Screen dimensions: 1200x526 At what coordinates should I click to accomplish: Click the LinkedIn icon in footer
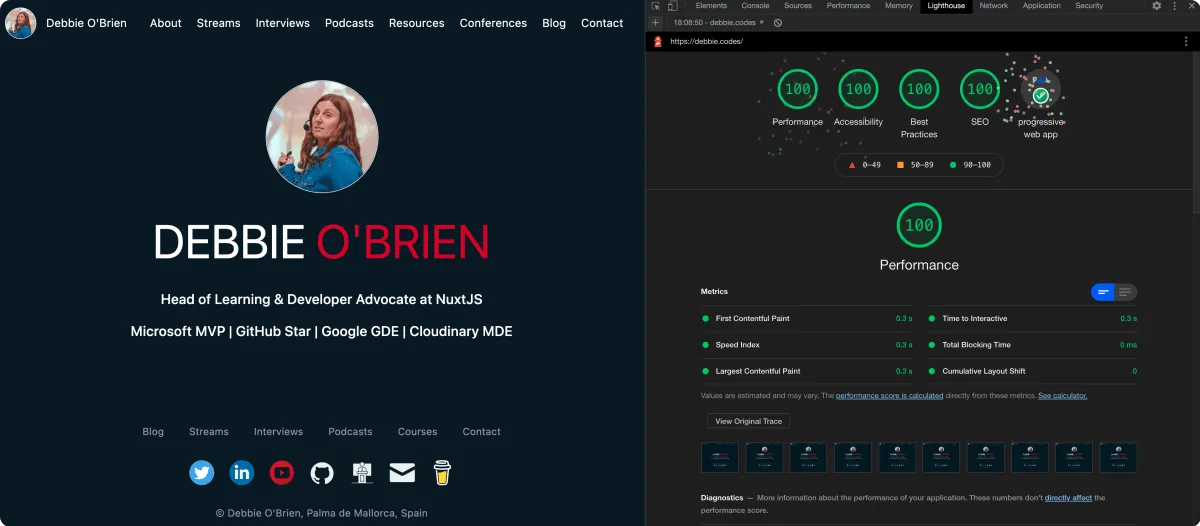pyautogui.click(x=242, y=472)
